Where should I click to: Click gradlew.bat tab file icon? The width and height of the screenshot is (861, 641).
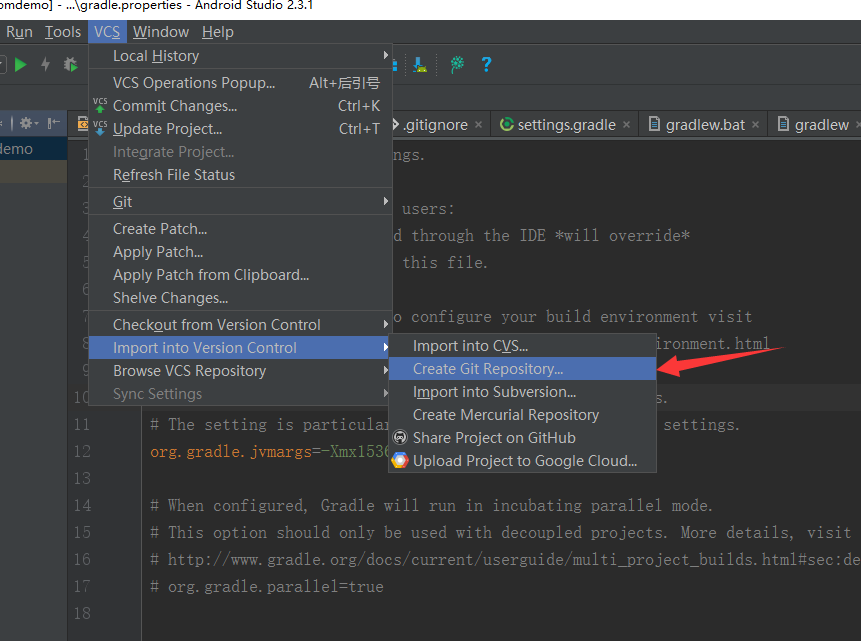pos(654,124)
